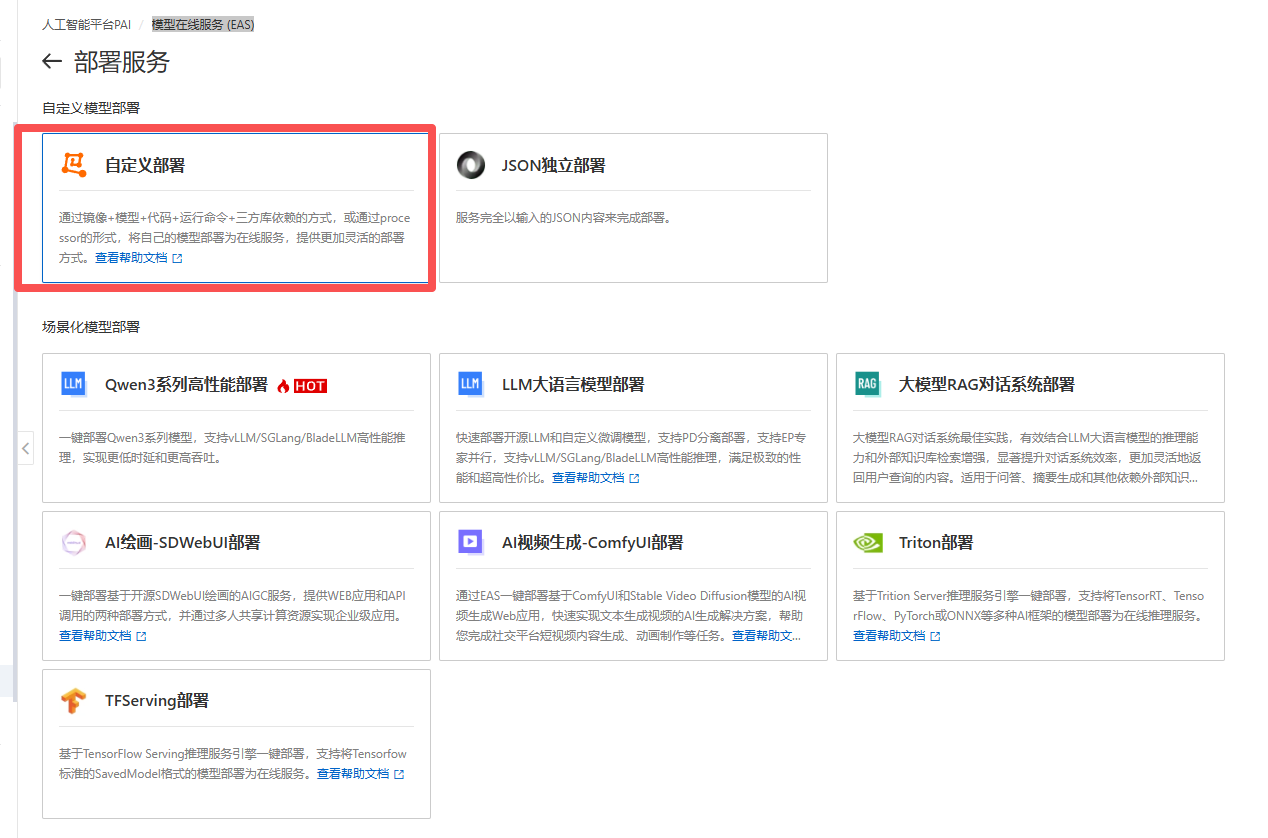The width and height of the screenshot is (1268, 838).
Task: Click the LLM大语言模型部署 blue LLM icon
Action: coord(470,384)
